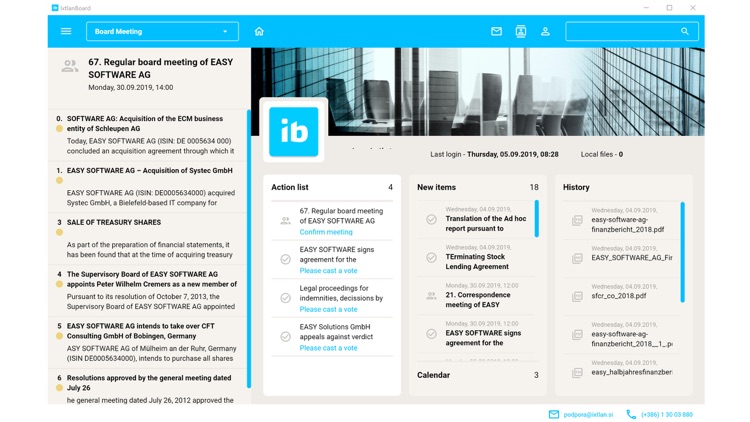Click document icon of easy_halbjahresfinanzber file
Image resolution: width=750 pixels, height=422 pixels.
(x=577, y=373)
